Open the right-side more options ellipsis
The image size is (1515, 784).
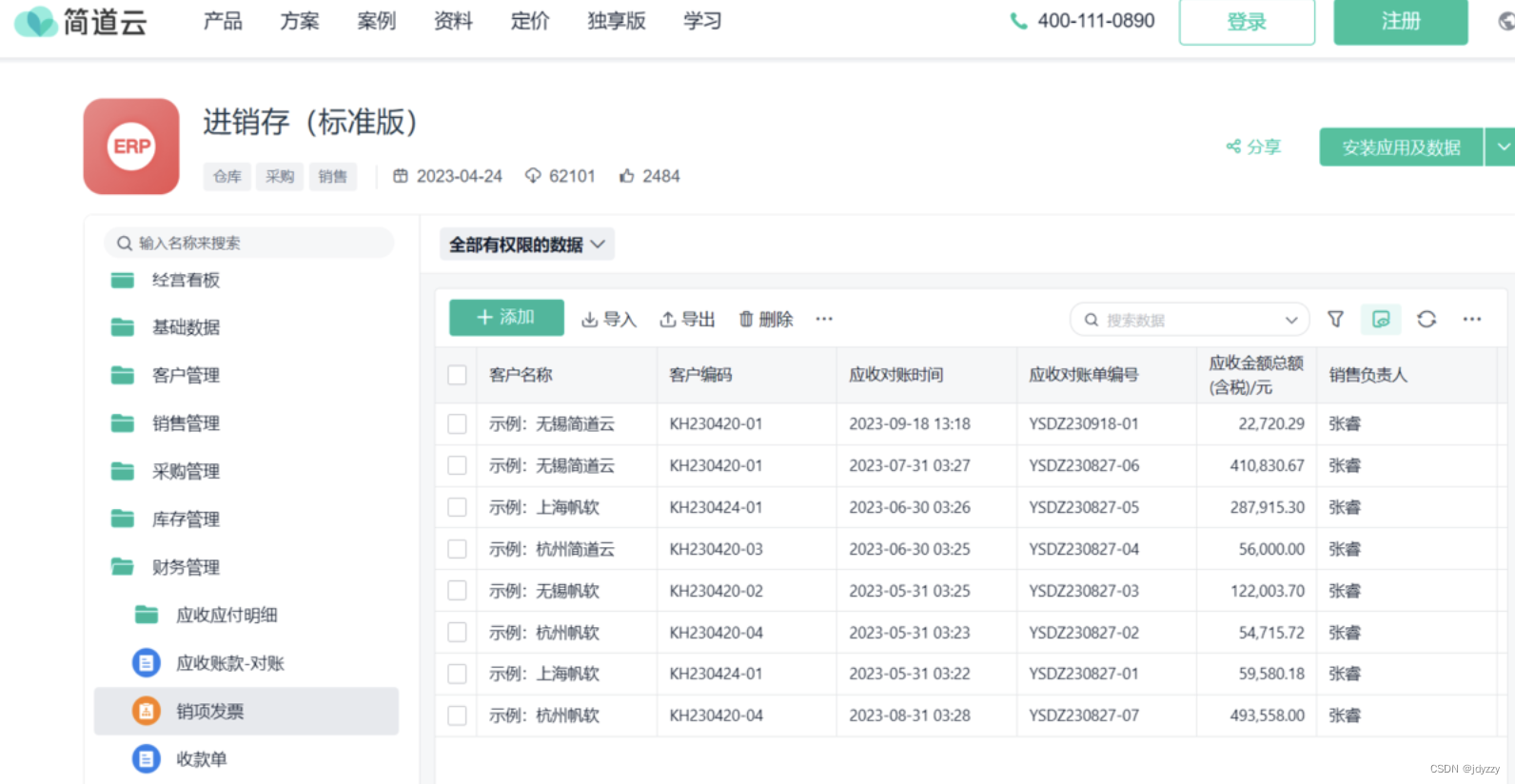pos(1472,319)
